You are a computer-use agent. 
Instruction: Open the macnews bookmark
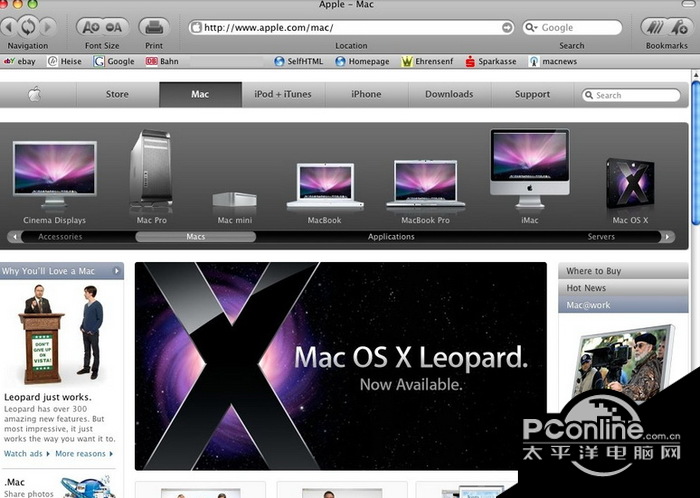(x=553, y=61)
